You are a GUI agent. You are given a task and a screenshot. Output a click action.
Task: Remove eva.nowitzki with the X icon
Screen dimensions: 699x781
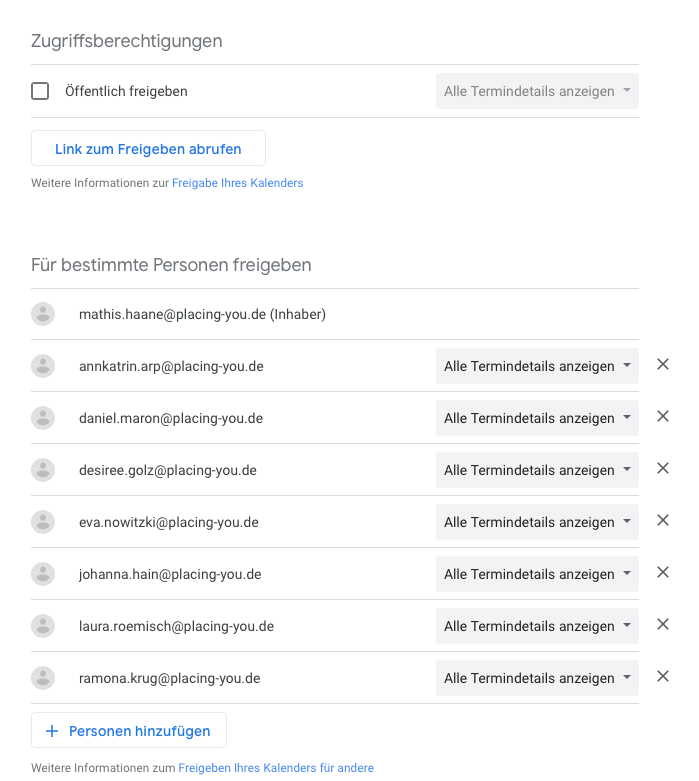[x=662, y=521]
